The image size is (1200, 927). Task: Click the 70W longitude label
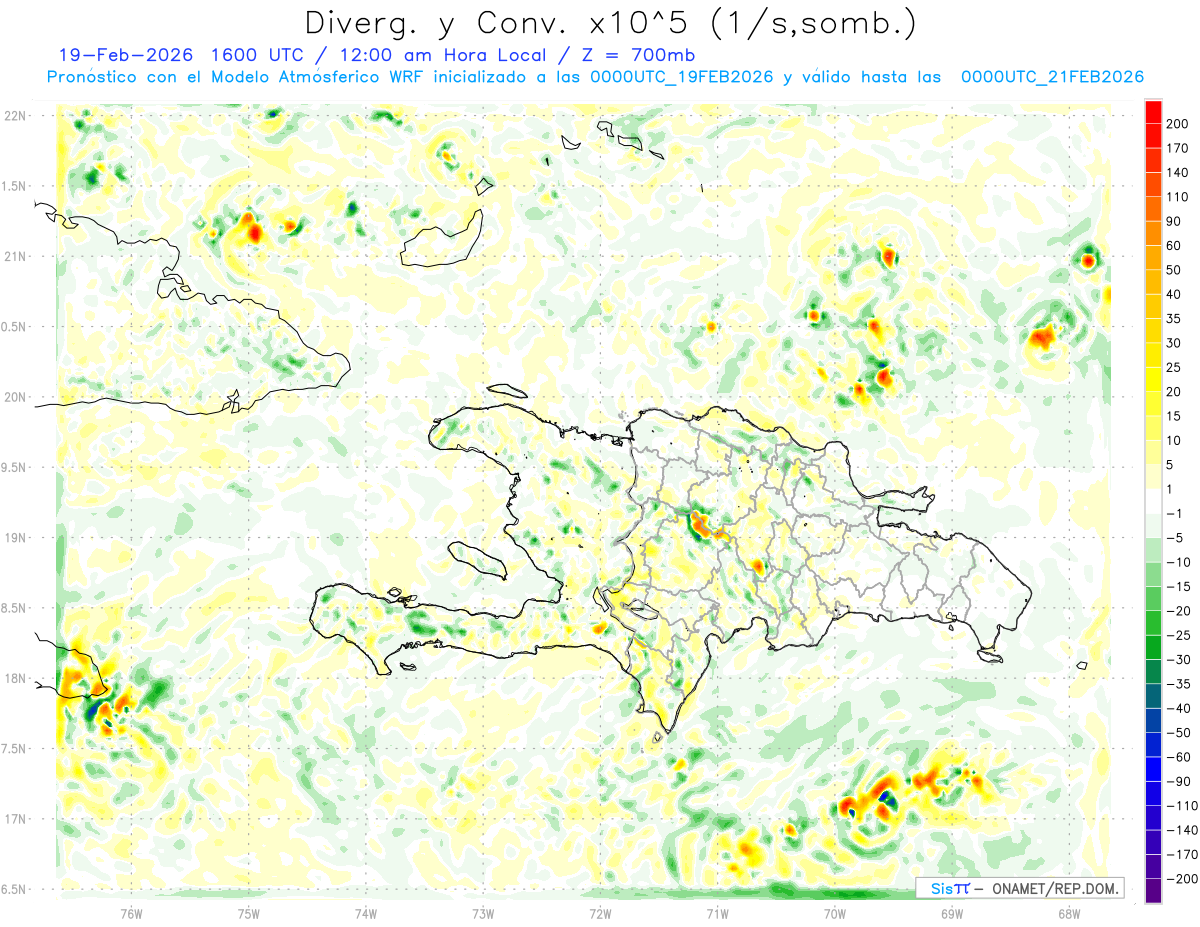pos(835,912)
